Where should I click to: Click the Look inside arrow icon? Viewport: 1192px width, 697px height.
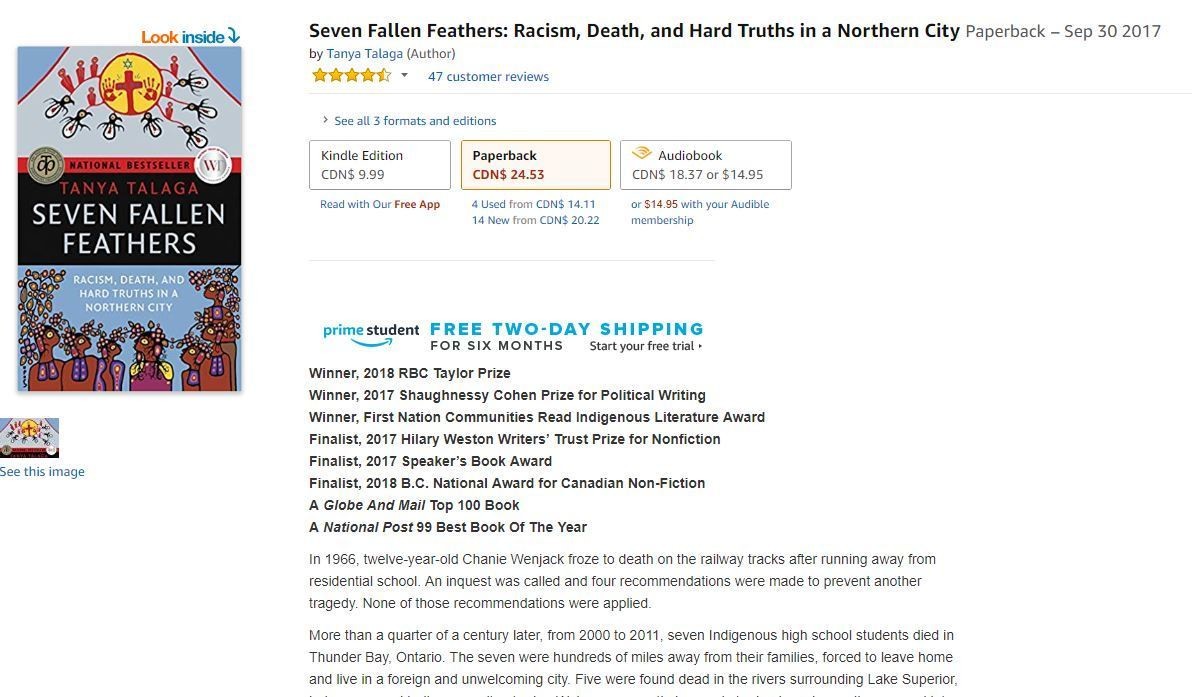click(233, 36)
